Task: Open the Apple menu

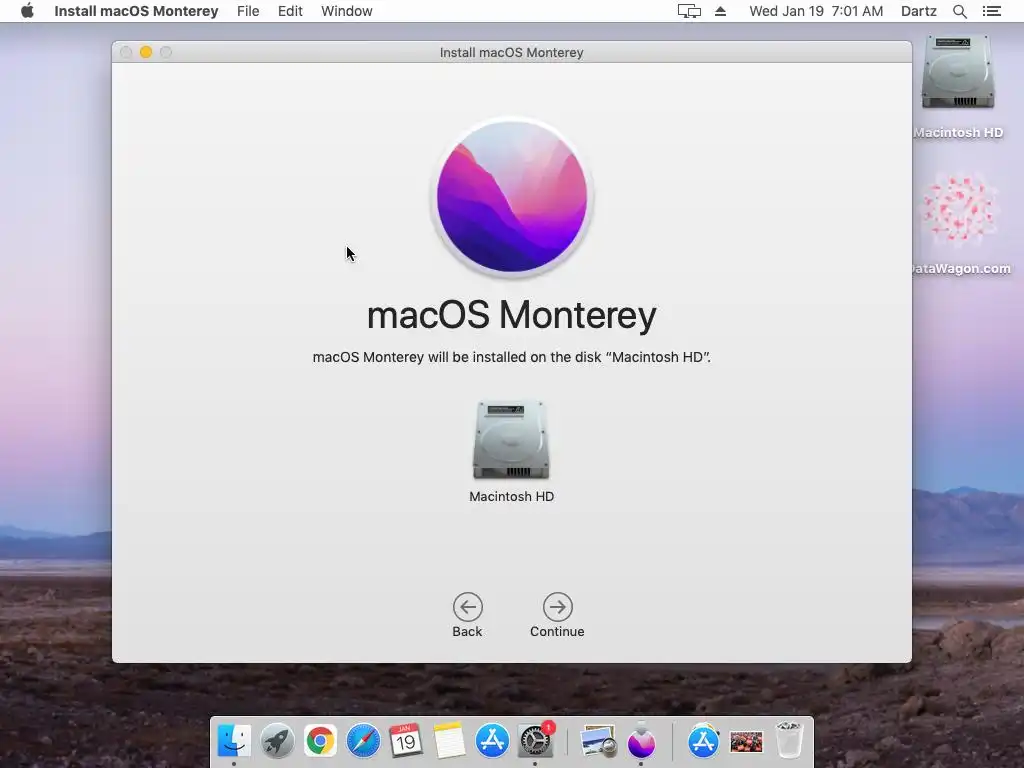Action: 27,11
